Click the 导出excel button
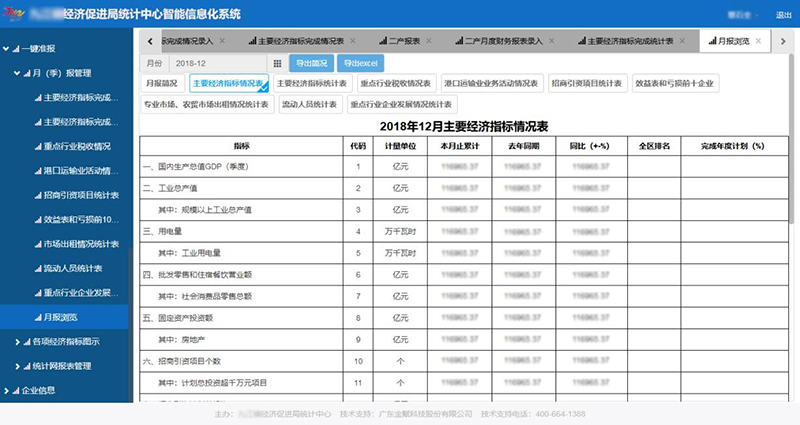Image resolution: width=800 pixels, height=425 pixels. click(359, 63)
